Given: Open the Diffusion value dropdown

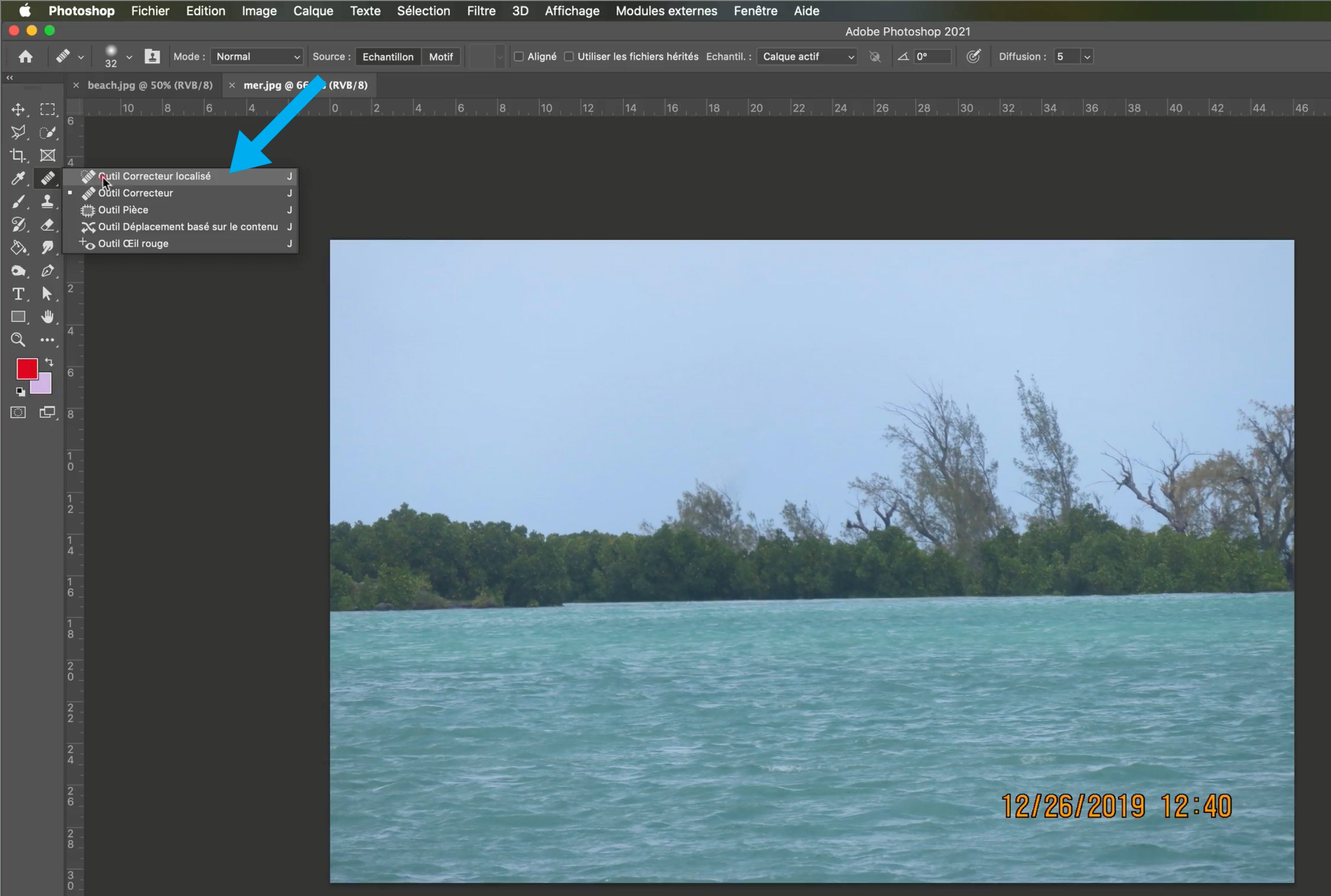Looking at the screenshot, I should pyautogui.click(x=1087, y=56).
